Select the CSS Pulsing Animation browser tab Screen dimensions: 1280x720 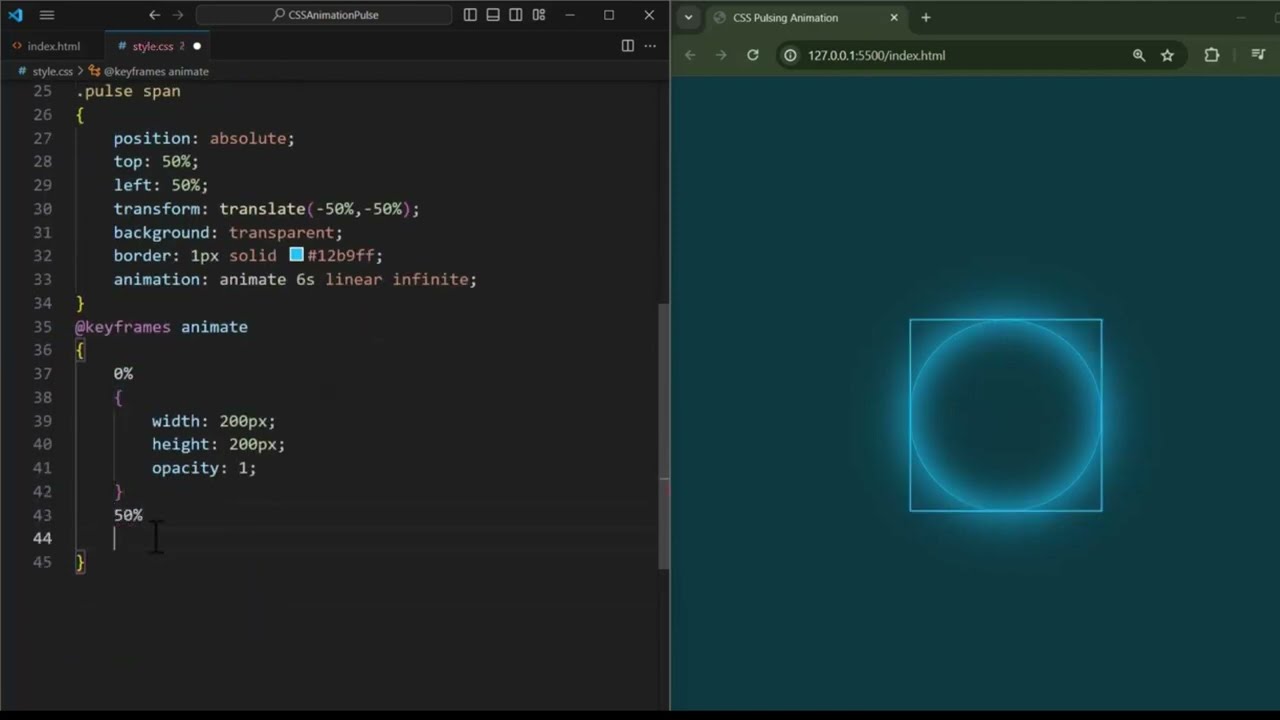[x=805, y=18]
